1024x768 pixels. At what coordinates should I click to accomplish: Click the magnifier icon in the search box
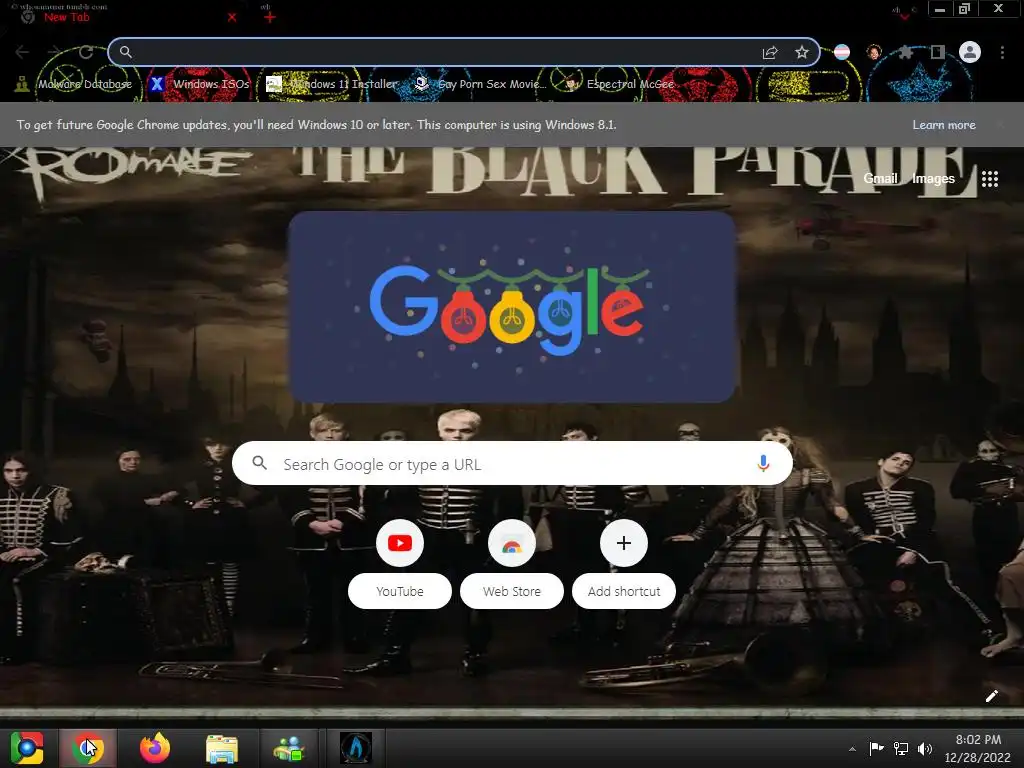coord(259,463)
